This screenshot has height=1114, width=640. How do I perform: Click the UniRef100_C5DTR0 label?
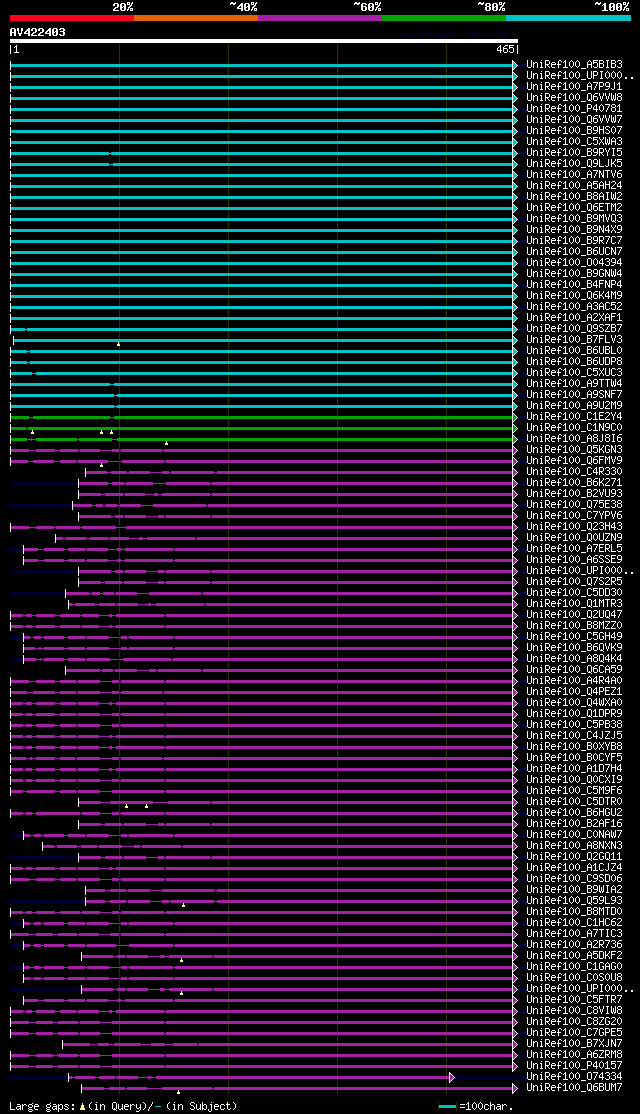575,802
